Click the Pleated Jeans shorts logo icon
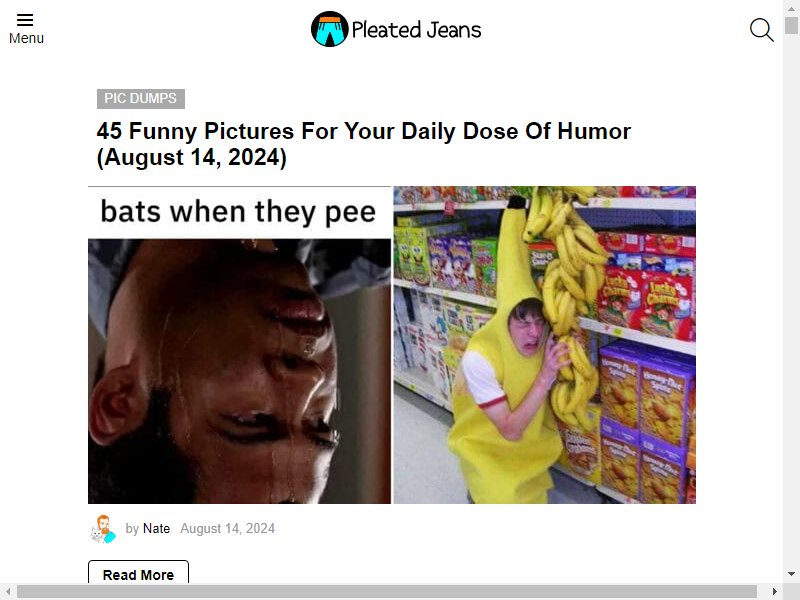Screen dimensions: 800x600 [x=330, y=29]
